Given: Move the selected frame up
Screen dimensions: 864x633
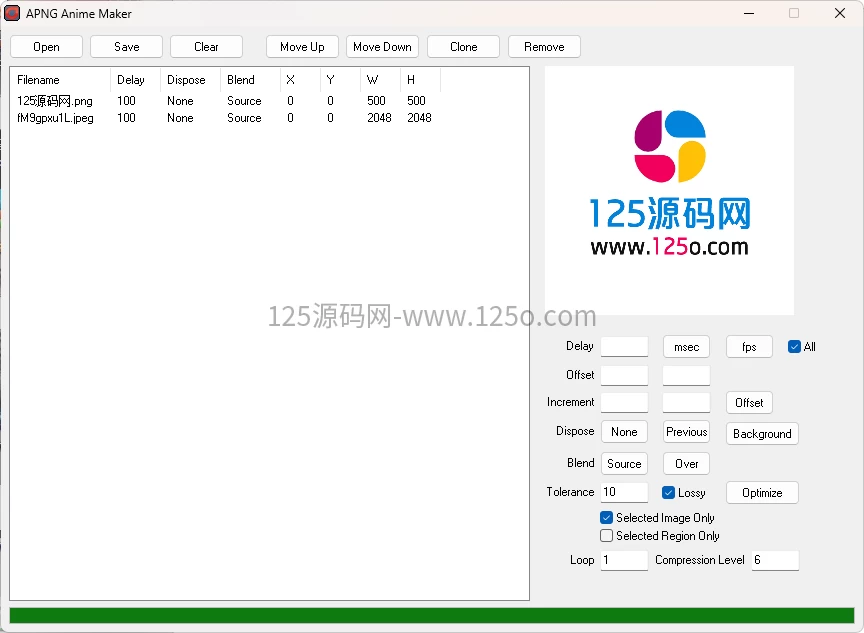Looking at the screenshot, I should click(302, 46).
